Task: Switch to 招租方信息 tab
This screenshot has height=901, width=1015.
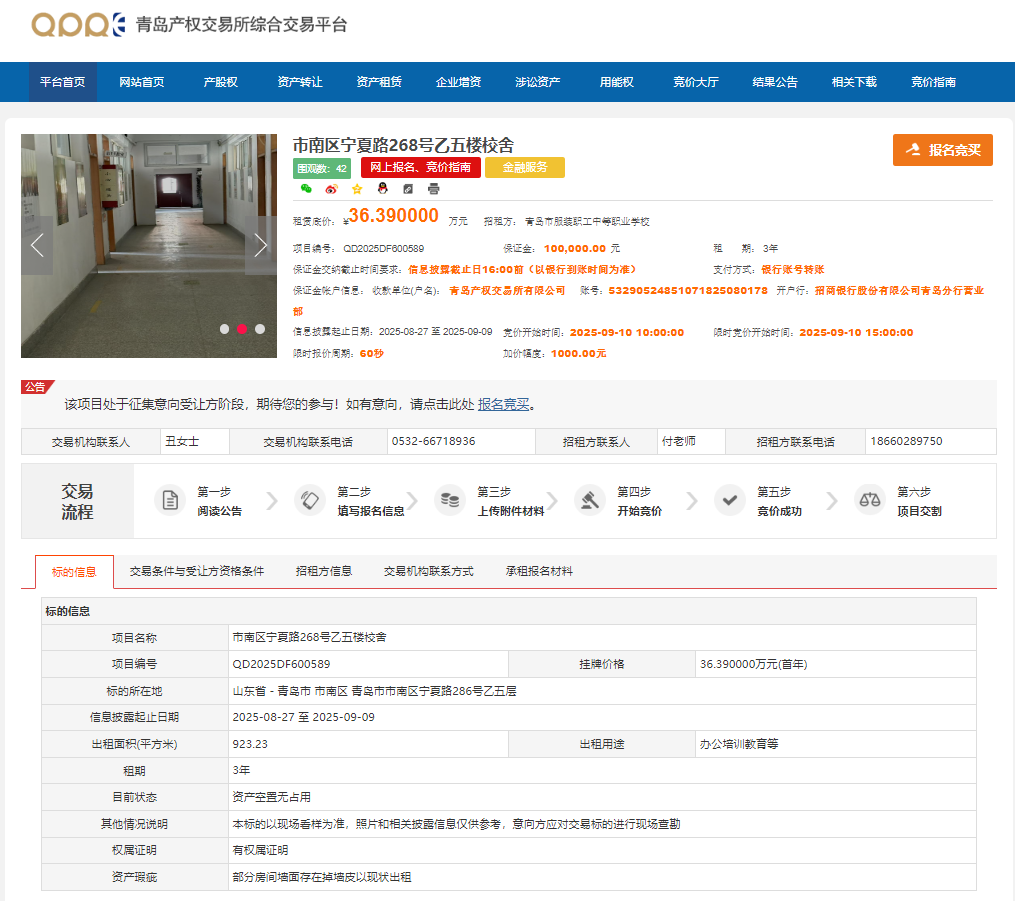Action: pos(324,572)
